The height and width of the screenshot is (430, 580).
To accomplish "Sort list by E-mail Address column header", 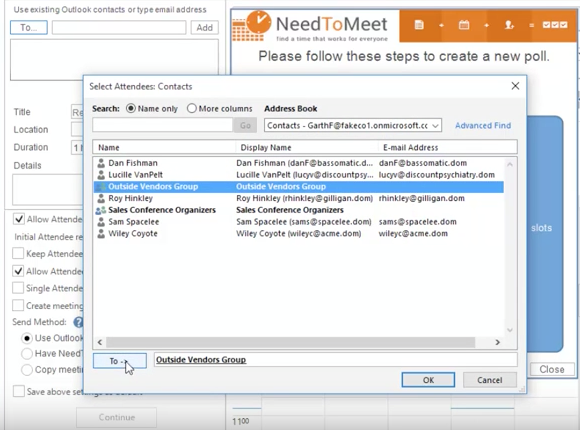I will (411, 148).
